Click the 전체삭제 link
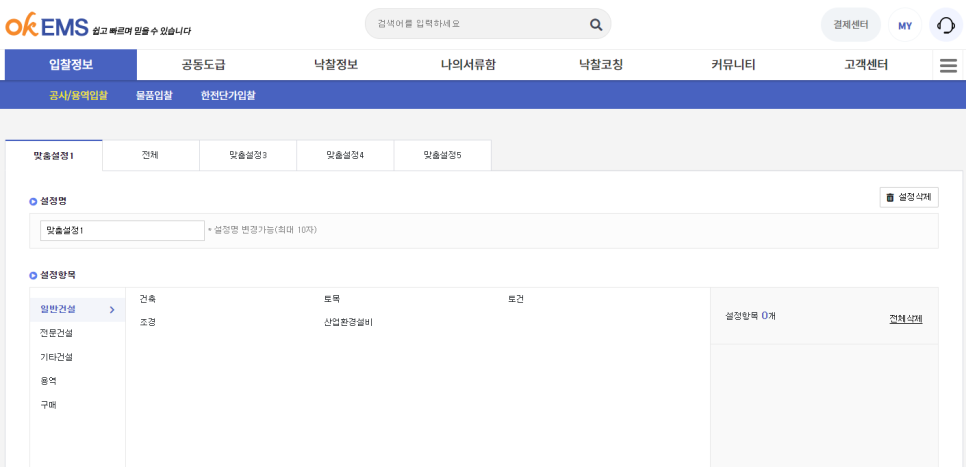966x467 pixels. pyautogui.click(x=906, y=319)
